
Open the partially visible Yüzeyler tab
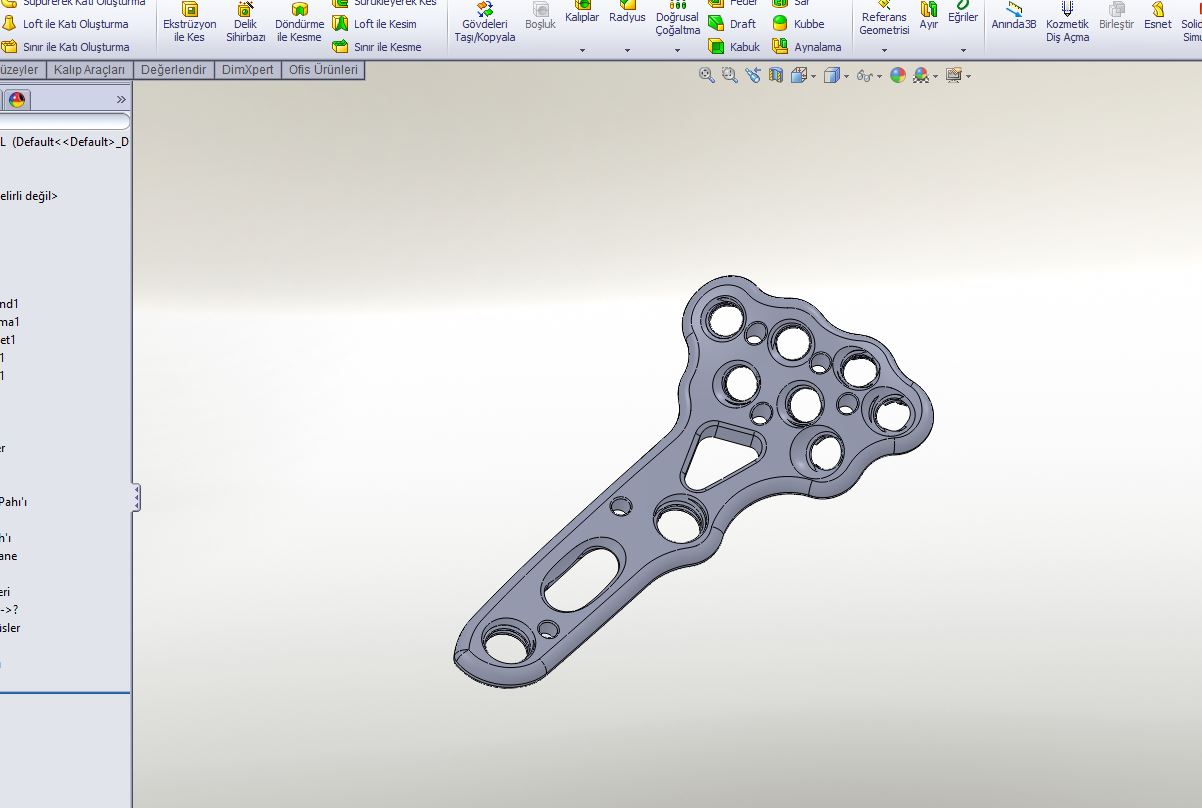click(21, 70)
